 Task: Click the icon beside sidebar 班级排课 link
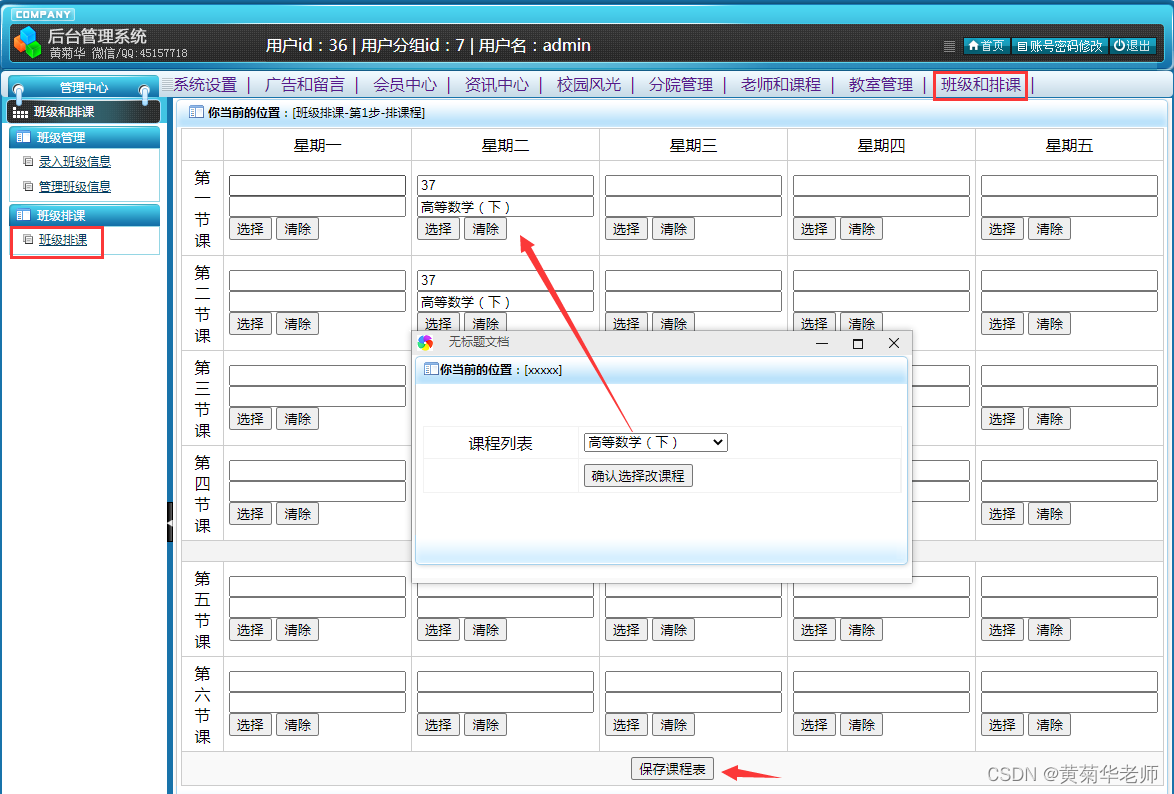[x=28, y=240]
